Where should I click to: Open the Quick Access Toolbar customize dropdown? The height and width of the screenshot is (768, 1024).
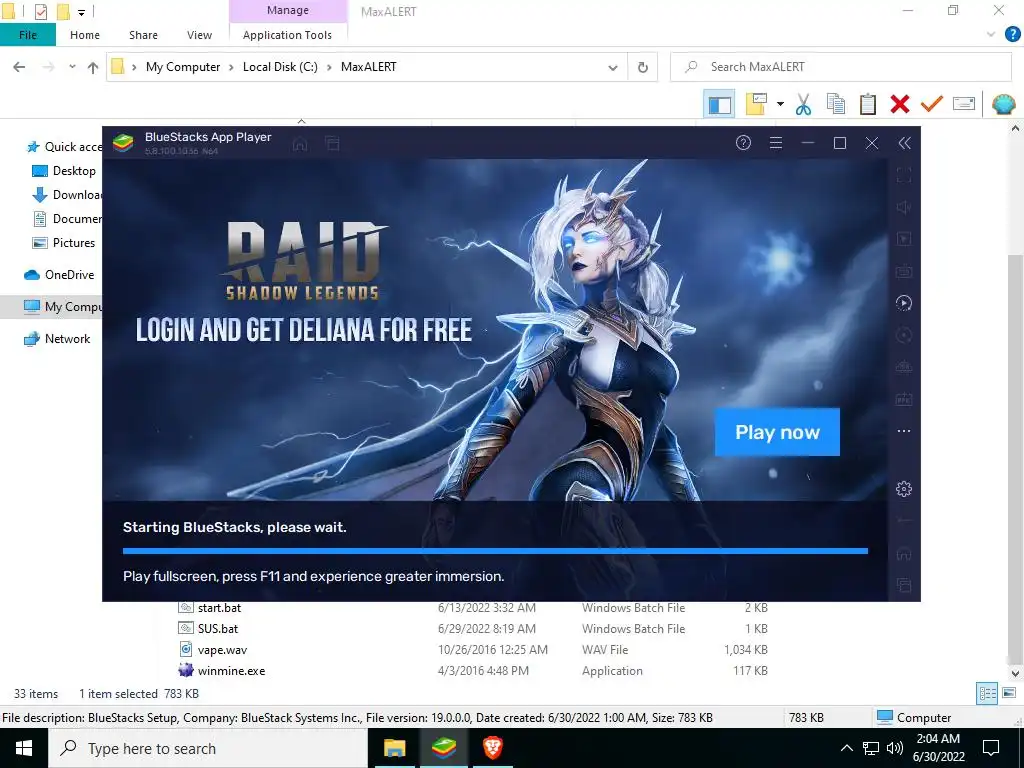(82, 12)
